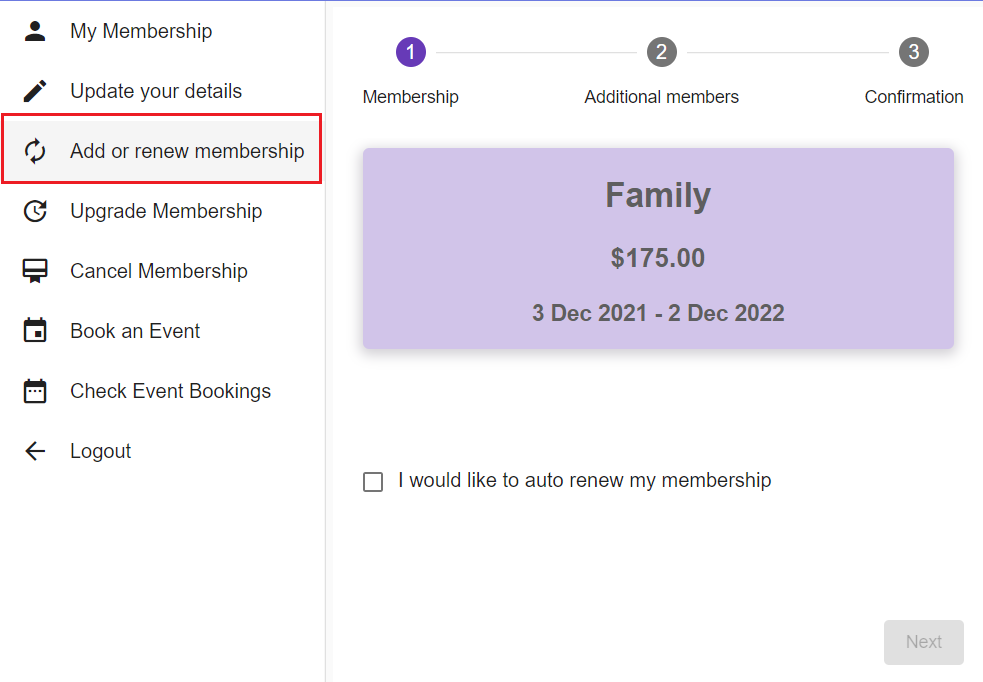
Task: Open the Upgrade Membership page
Action: [166, 211]
